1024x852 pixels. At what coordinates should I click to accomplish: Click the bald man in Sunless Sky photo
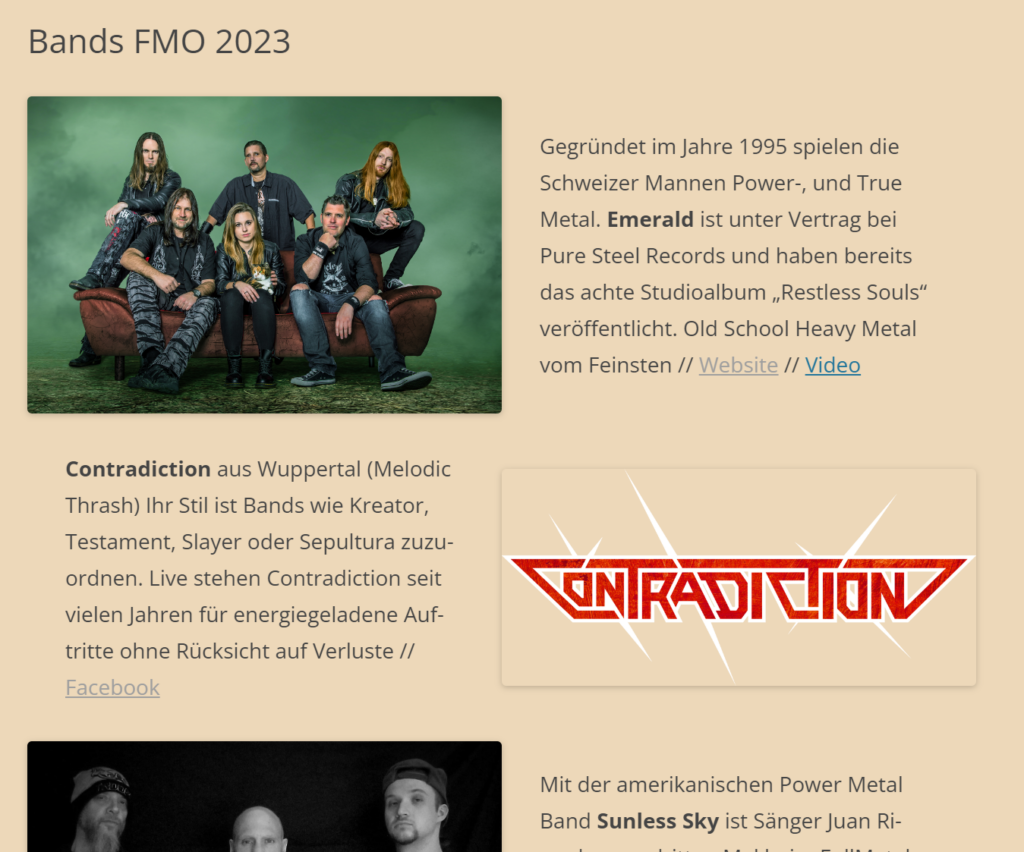[259, 829]
